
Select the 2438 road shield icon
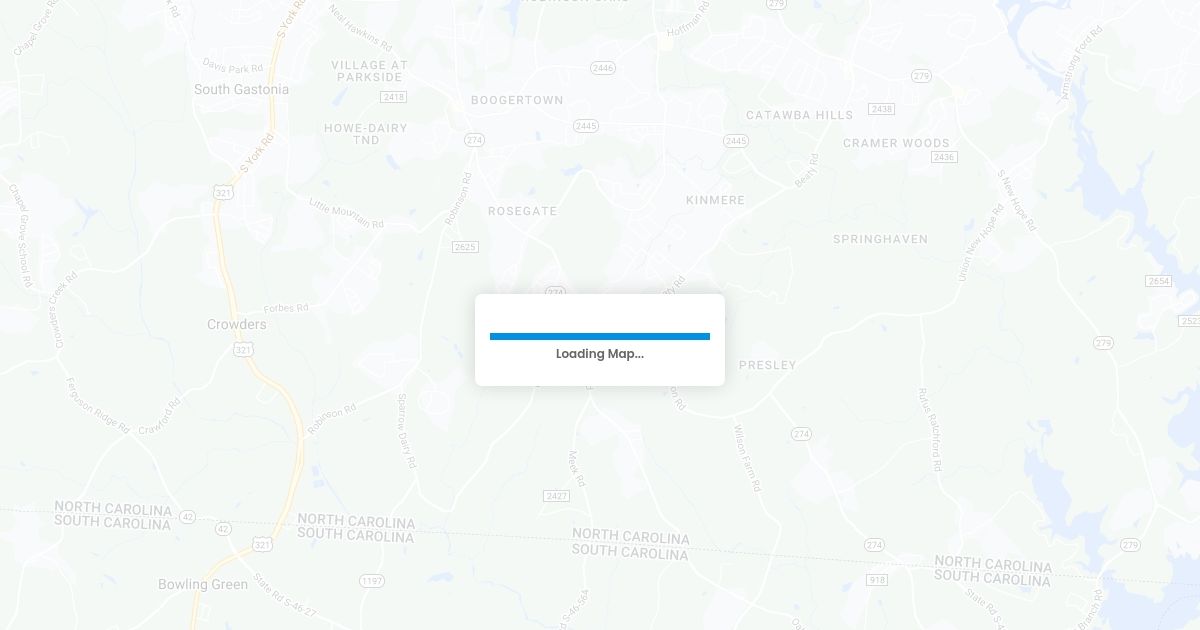click(x=881, y=109)
